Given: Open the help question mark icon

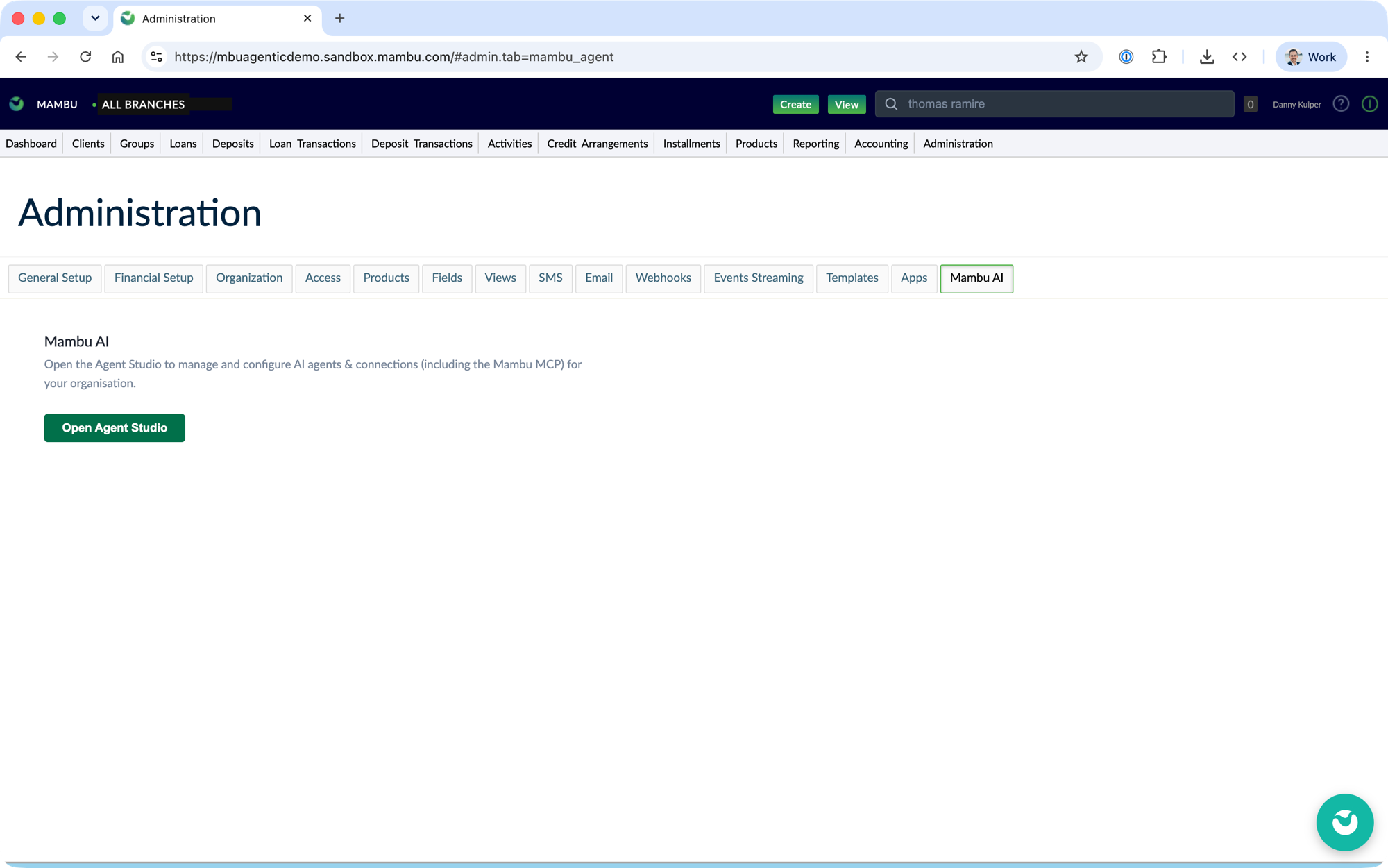Looking at the screenshot, I should click(x=1341, y=104).
